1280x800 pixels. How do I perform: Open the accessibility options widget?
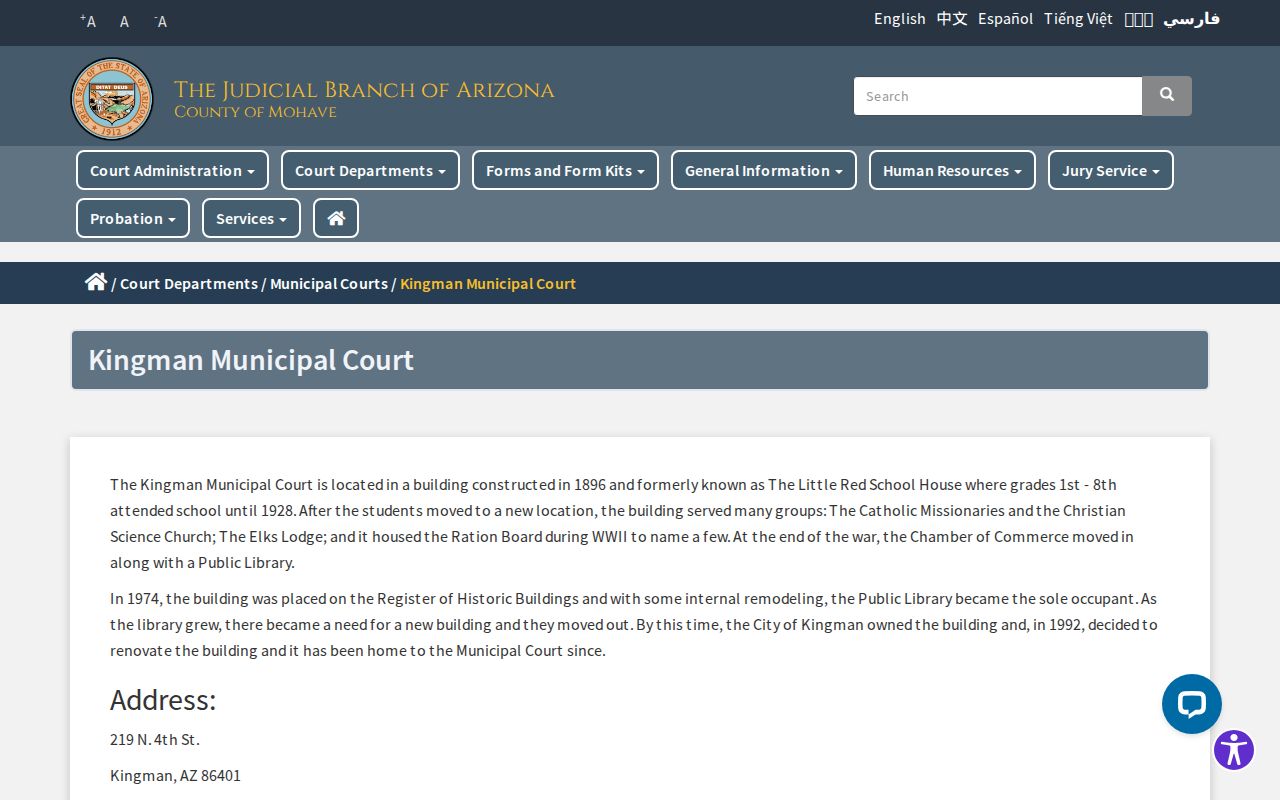point(1234,750)
